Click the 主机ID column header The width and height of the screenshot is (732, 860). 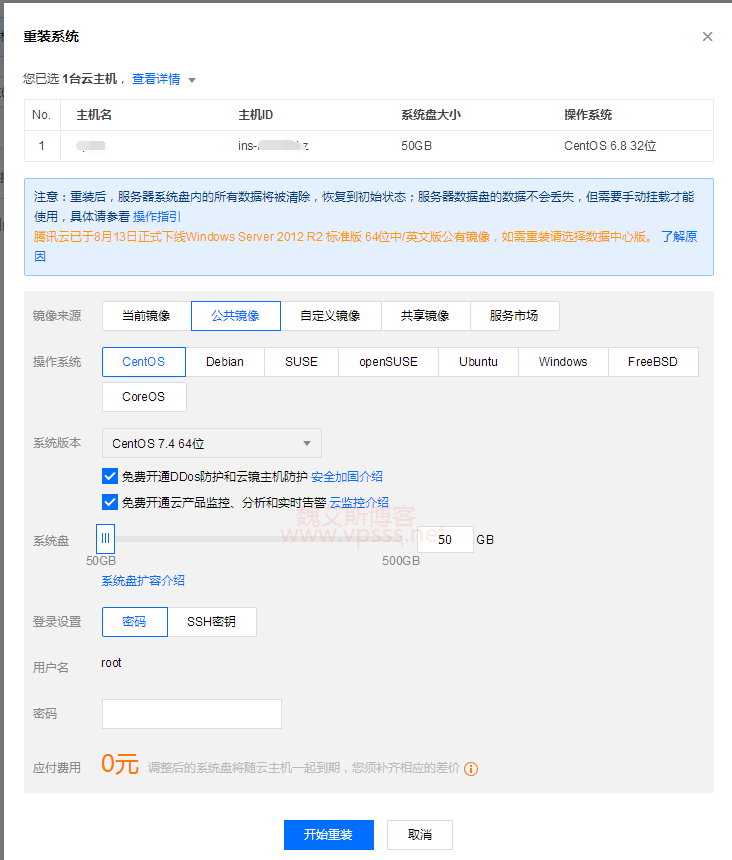pyautogui.click(x=256, y=115)
